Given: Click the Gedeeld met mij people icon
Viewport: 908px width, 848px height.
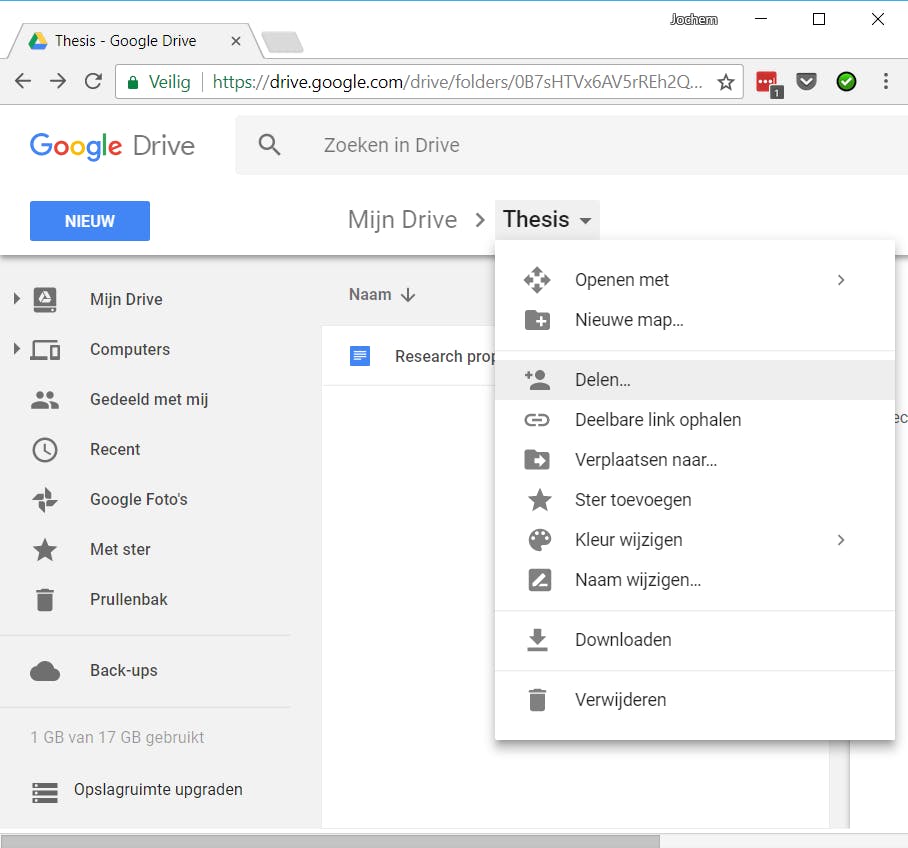Looking at the screenshot, I should (45, 400).
